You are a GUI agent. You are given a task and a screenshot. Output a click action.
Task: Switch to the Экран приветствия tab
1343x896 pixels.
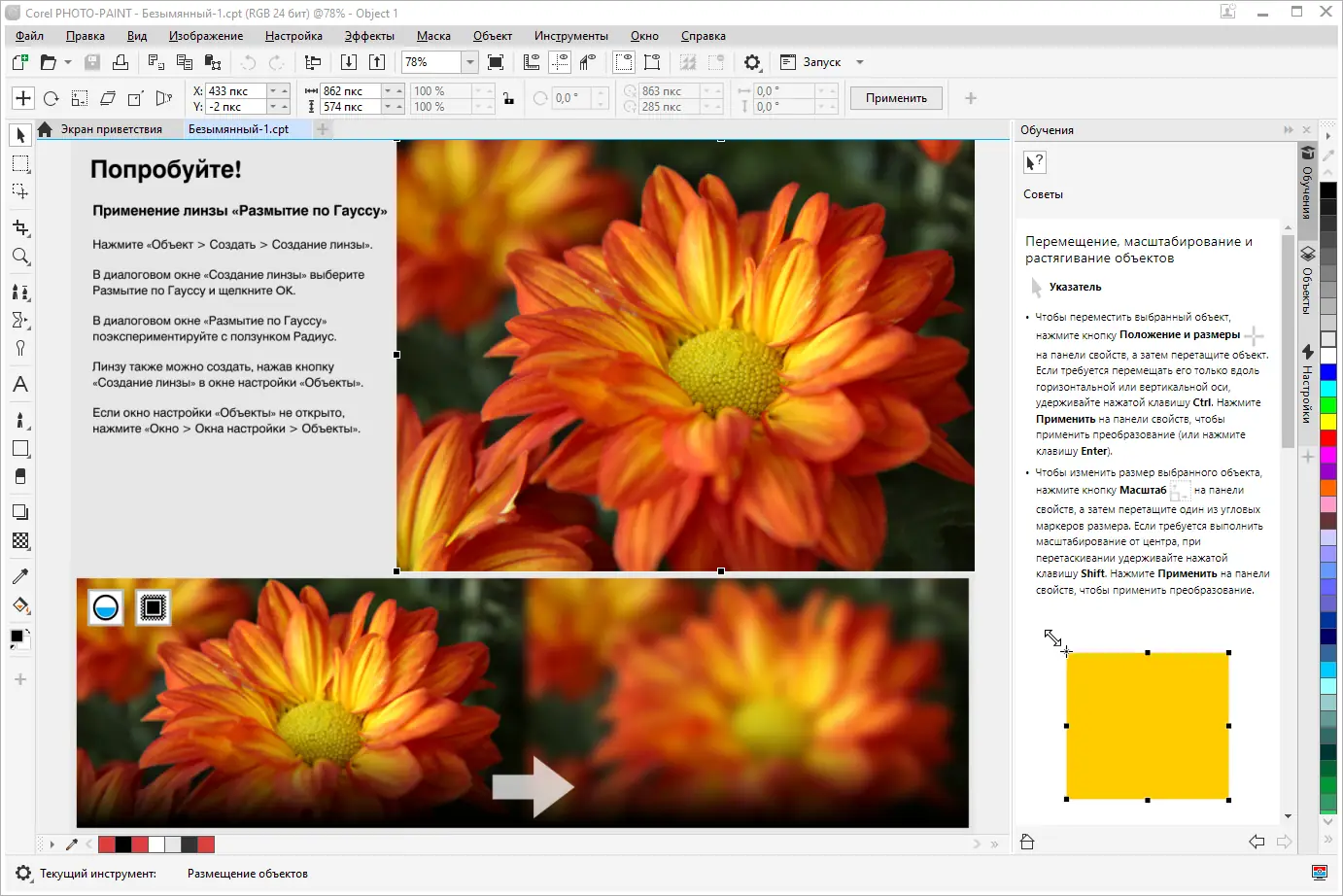click(x=115, y=129)
